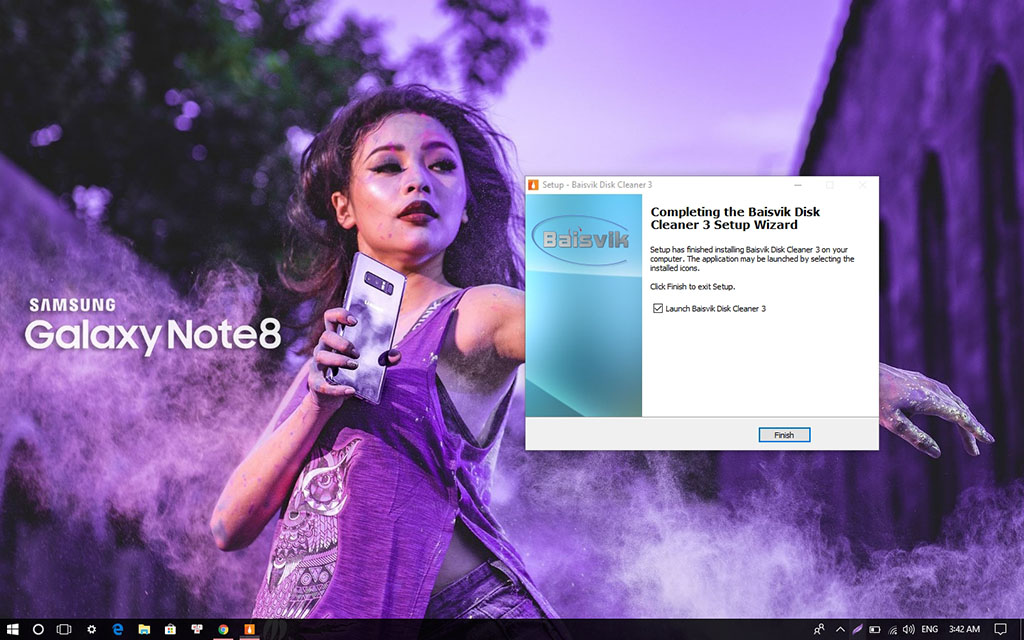Click the ENG language indicator
This screenshot has width=1024, height=640.
coord(929,630)
